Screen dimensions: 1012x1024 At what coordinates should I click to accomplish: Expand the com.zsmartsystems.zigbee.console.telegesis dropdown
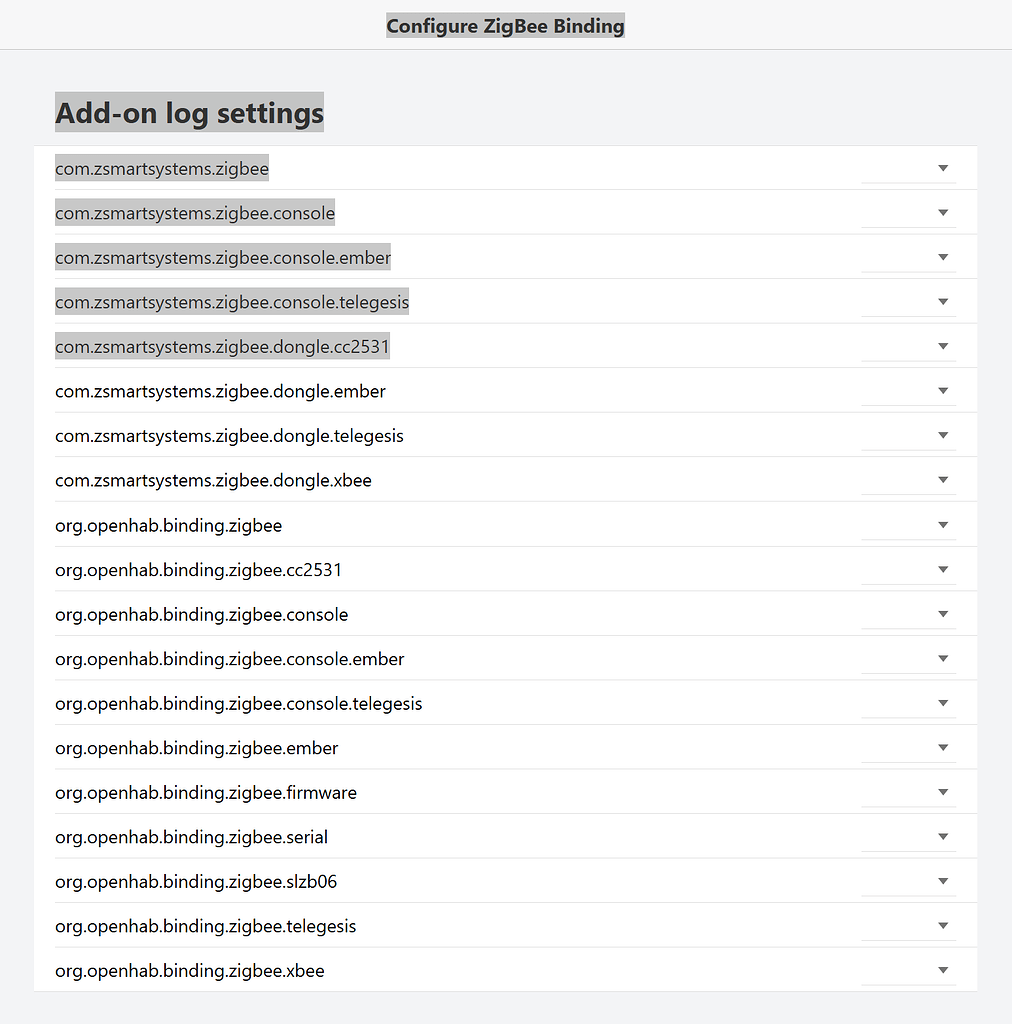[x=941, y=301]
